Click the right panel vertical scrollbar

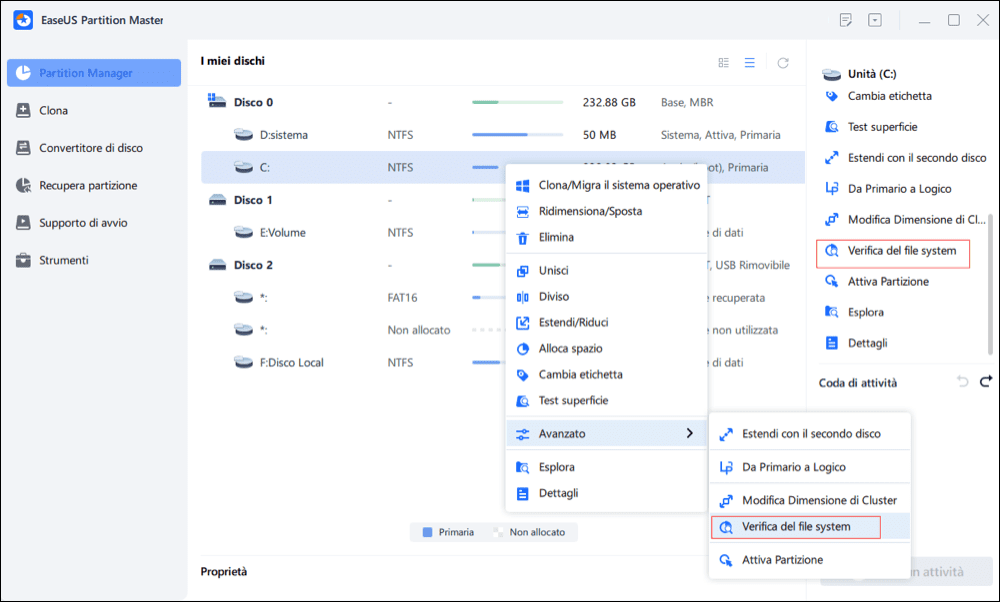pos(990,284)
